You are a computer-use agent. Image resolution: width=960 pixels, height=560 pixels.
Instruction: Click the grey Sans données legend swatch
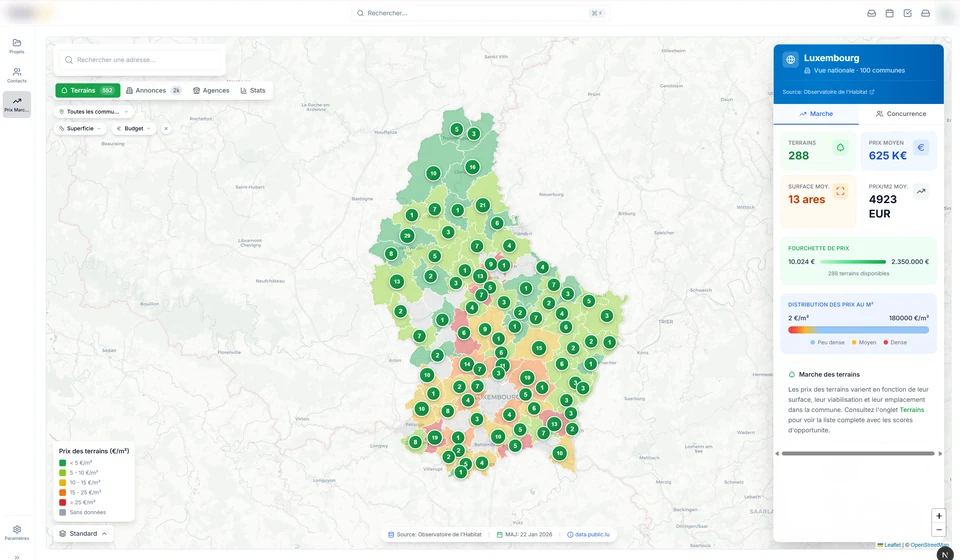coord(62,512)
